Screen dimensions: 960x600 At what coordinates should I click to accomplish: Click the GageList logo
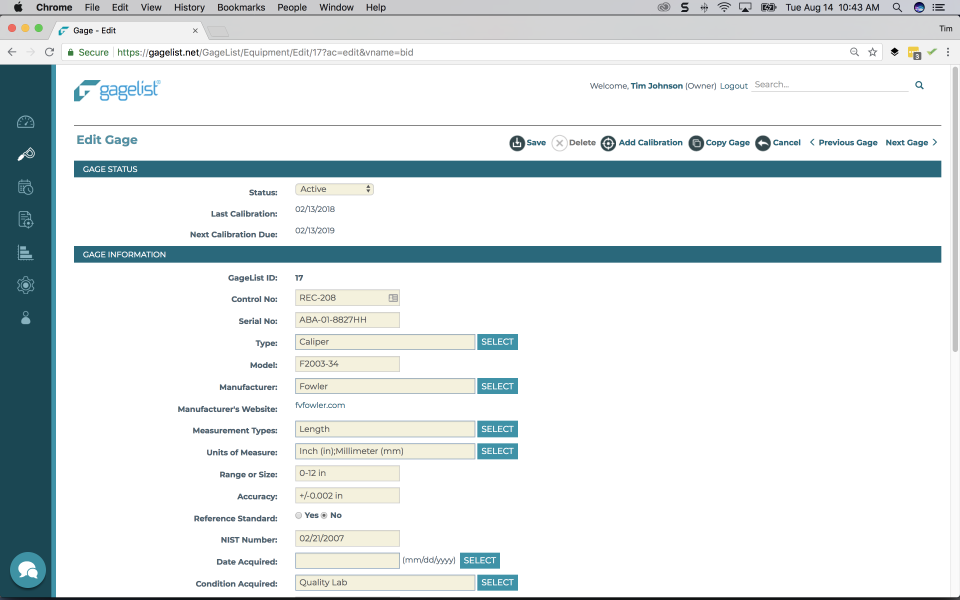click(x=115, y=90)
